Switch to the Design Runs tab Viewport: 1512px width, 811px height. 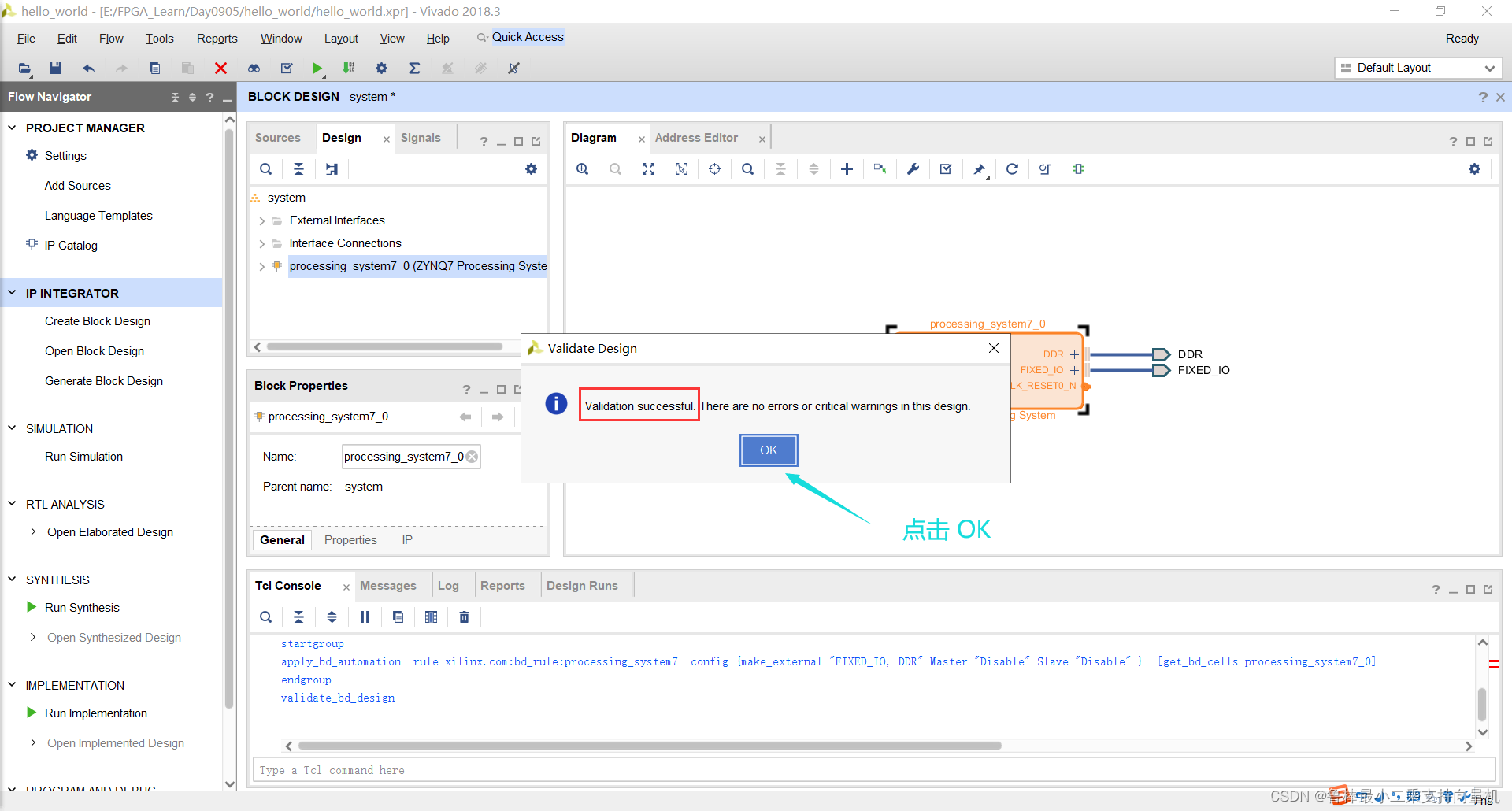[582, 586]
